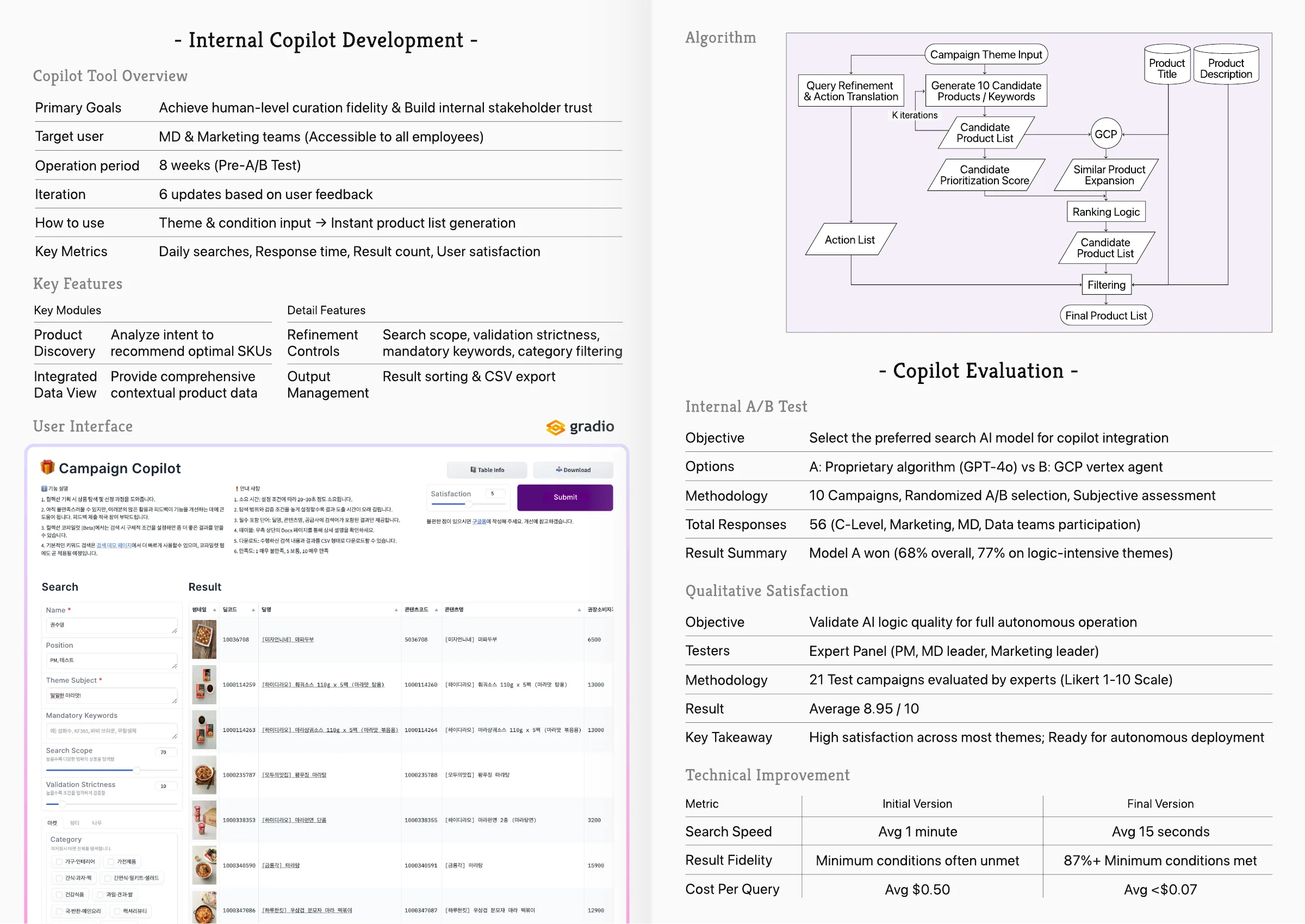Sort by the 콘텐츠코드 column arrow
The width and height of the screenshot is (1305, 924).
point(436,610)
